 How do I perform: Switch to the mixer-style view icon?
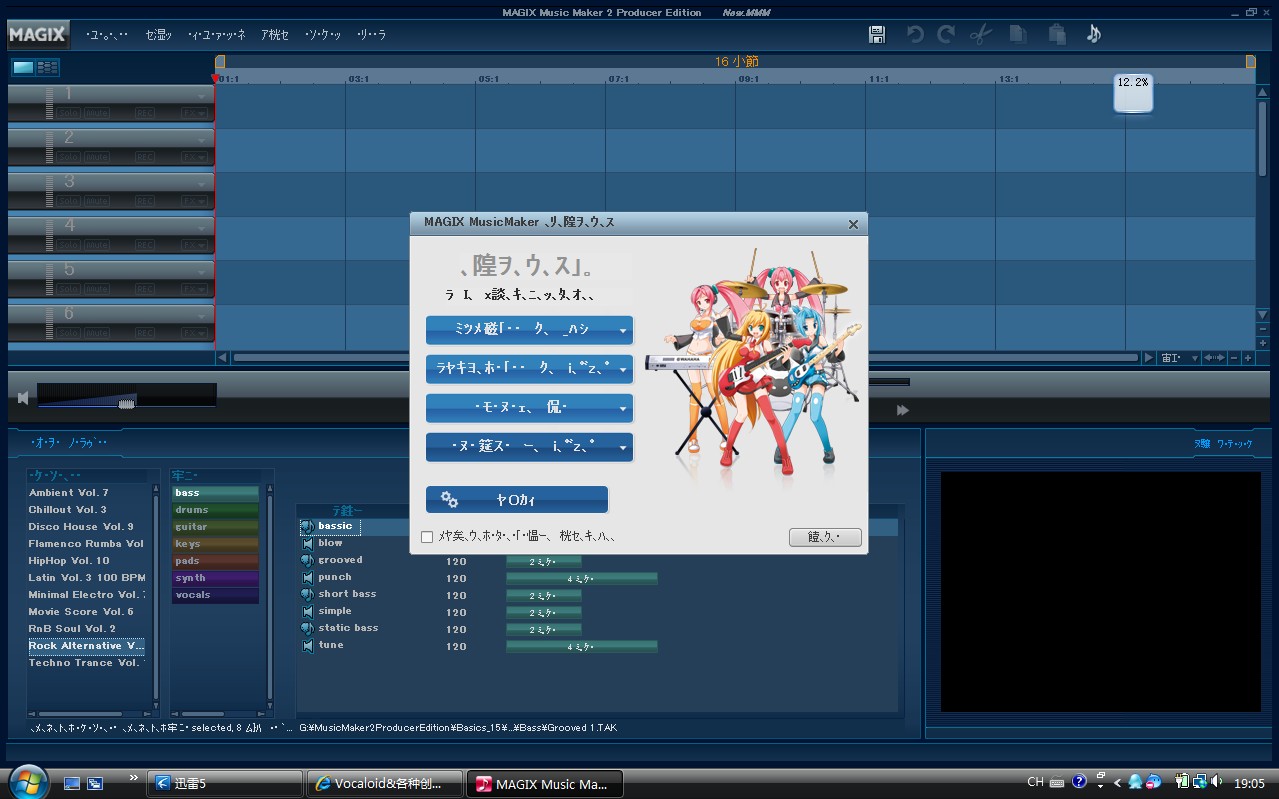(x=48, y=67)
